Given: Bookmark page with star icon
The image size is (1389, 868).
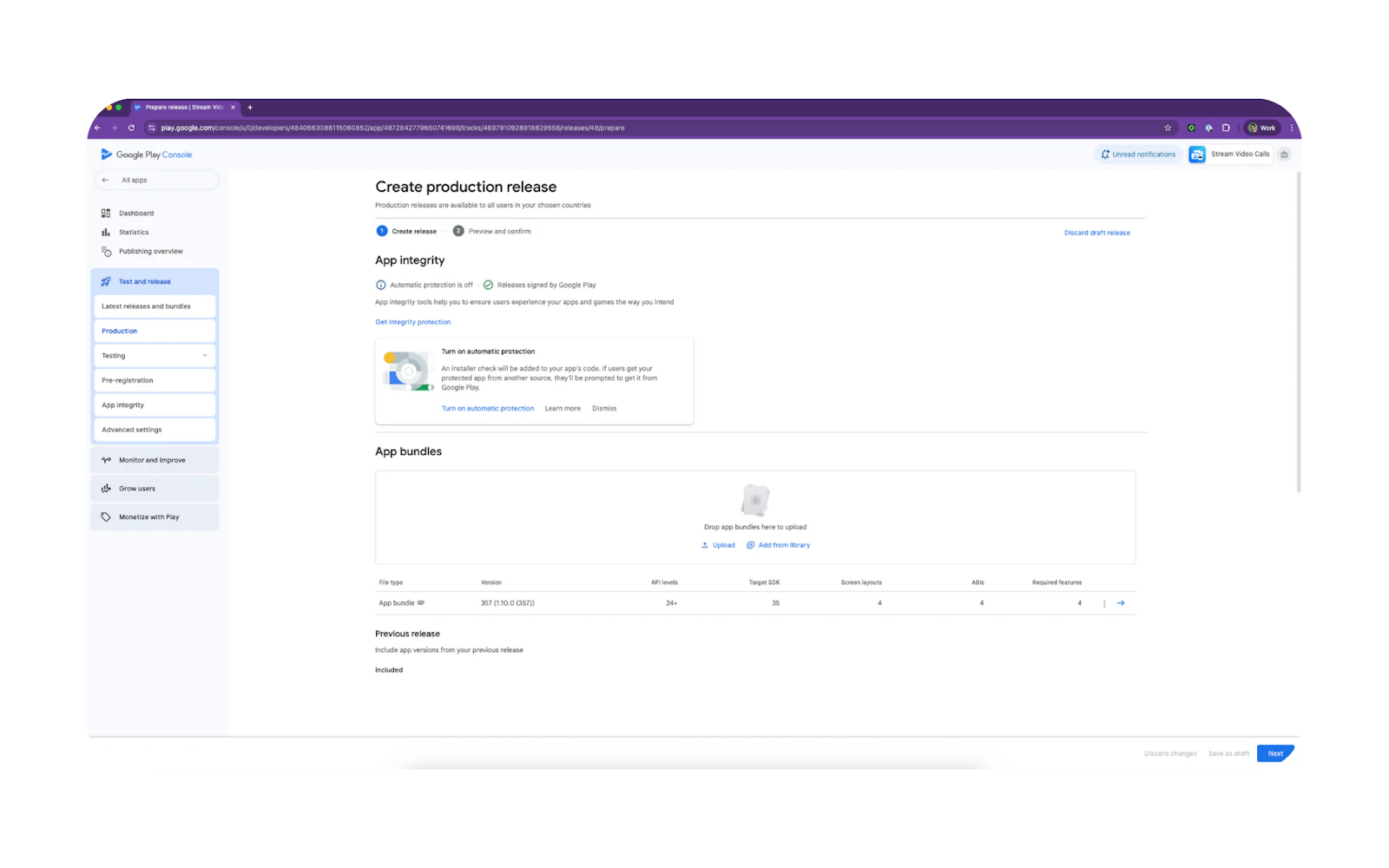Looking at the screenshot, I should 1168,128.
